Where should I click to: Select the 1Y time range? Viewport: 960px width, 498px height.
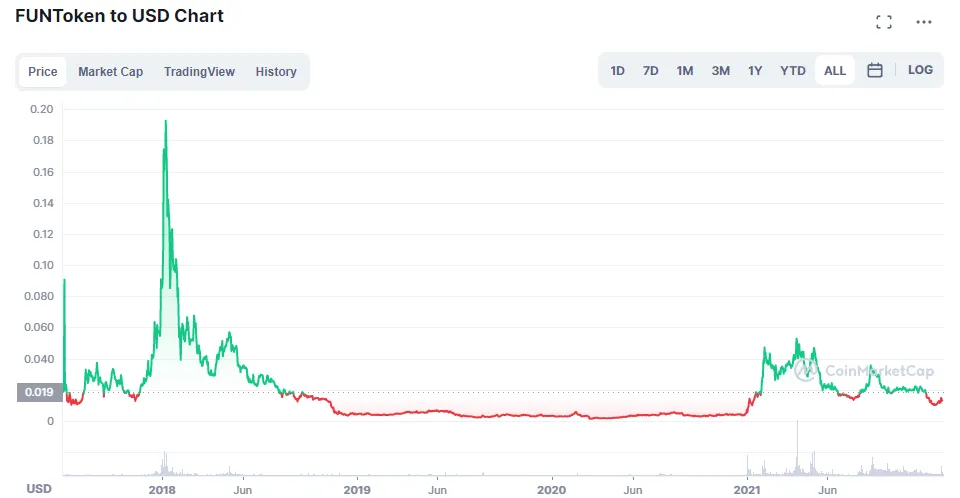[x=755, y=70]
